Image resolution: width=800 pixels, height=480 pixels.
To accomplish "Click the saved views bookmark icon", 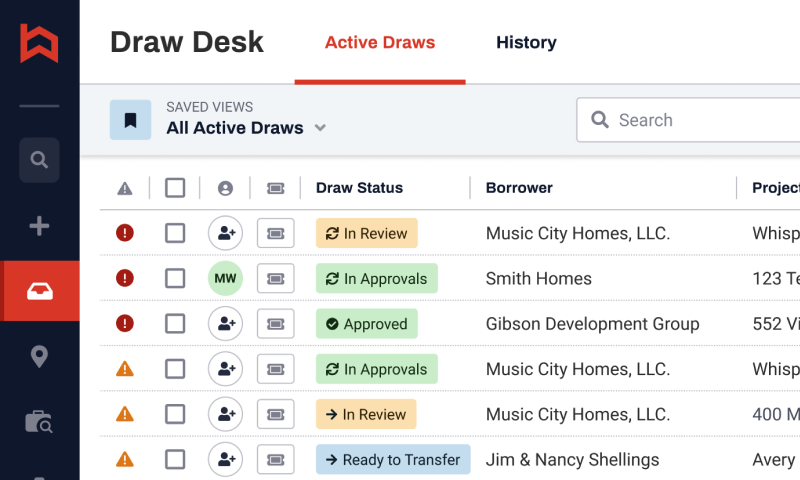I will tap(131, 120).
